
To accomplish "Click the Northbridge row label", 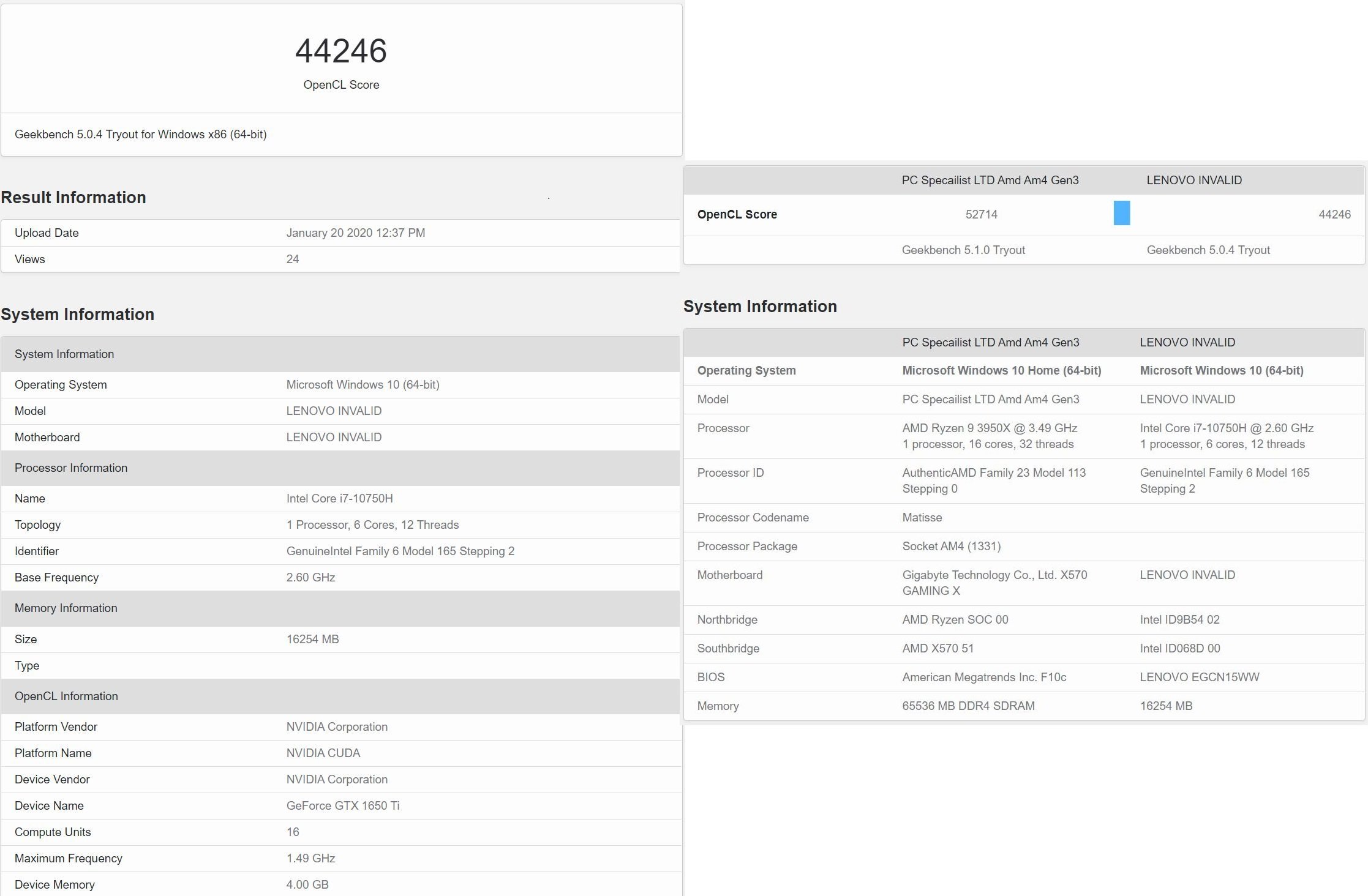I will (727, 620).
